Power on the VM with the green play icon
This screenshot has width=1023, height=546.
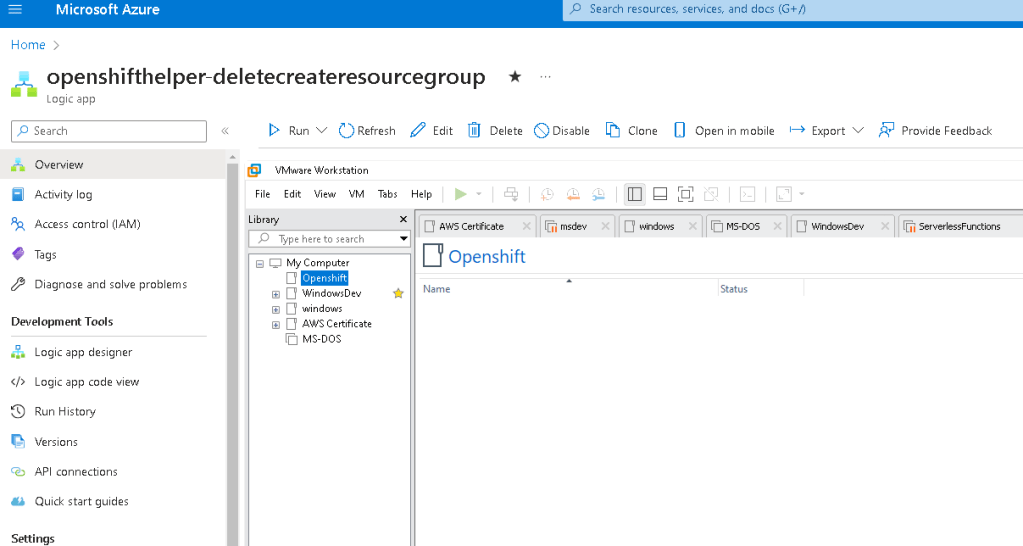pyautogui.click(x=461, y=194)
